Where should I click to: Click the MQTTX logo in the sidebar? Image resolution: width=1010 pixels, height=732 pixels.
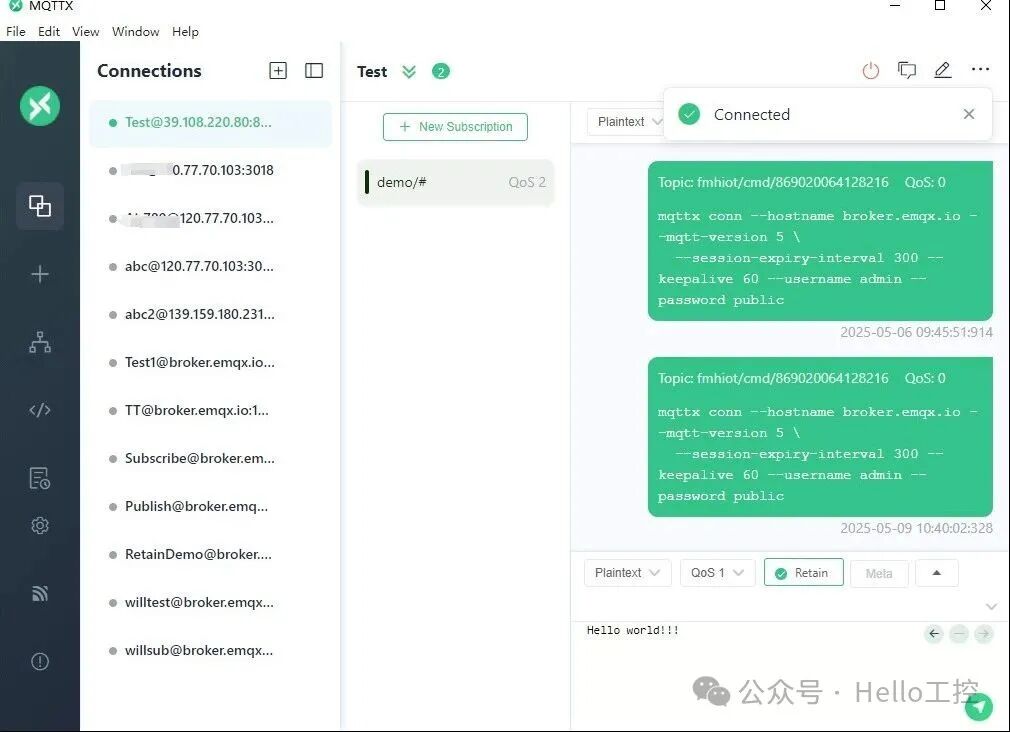coord(40,106)
